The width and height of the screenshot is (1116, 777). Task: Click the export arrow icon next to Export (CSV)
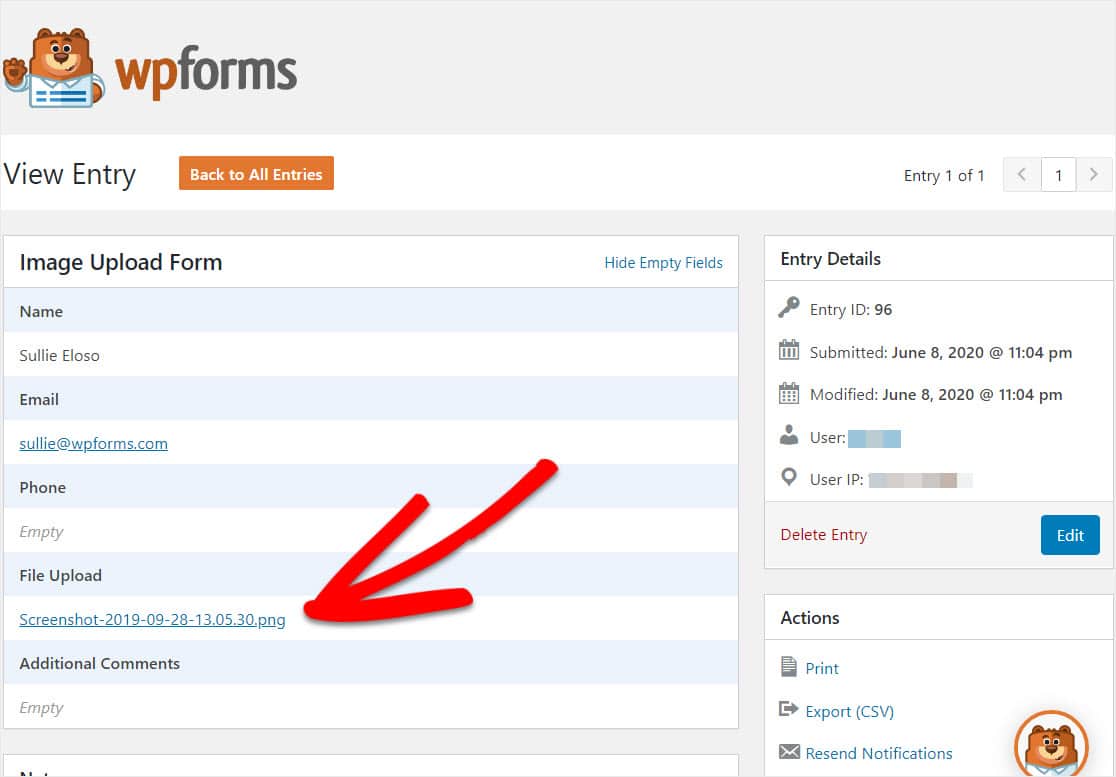click(x=789, y=709)
